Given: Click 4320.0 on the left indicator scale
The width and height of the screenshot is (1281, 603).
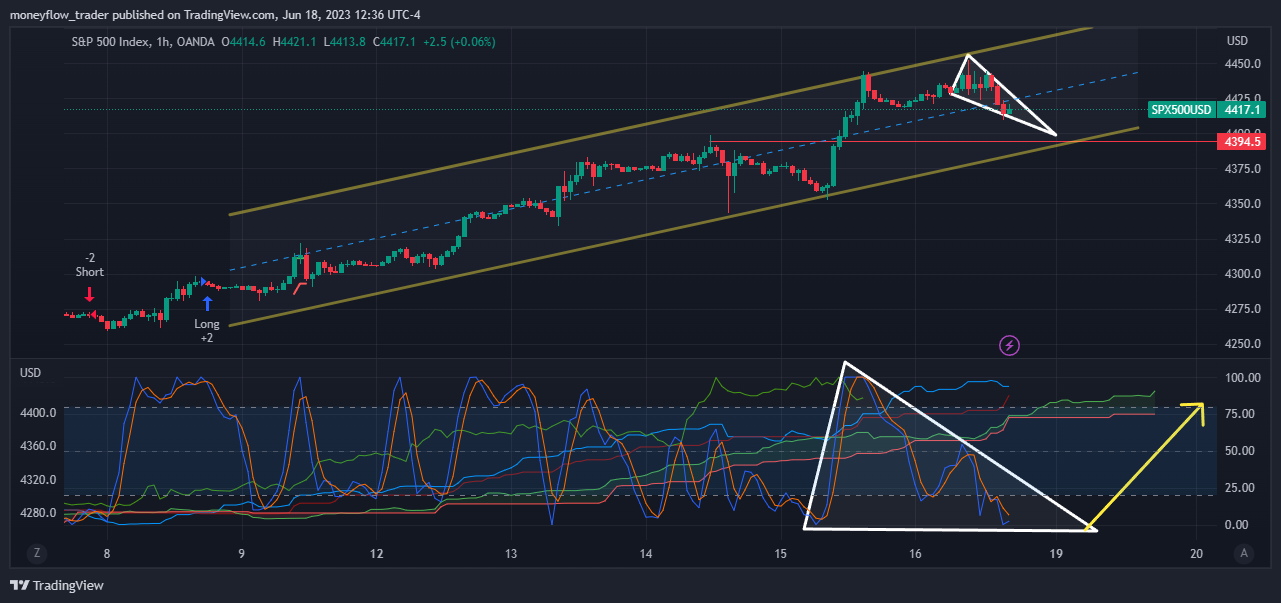Looking at the screenshot, I should [x=38, y=480].
